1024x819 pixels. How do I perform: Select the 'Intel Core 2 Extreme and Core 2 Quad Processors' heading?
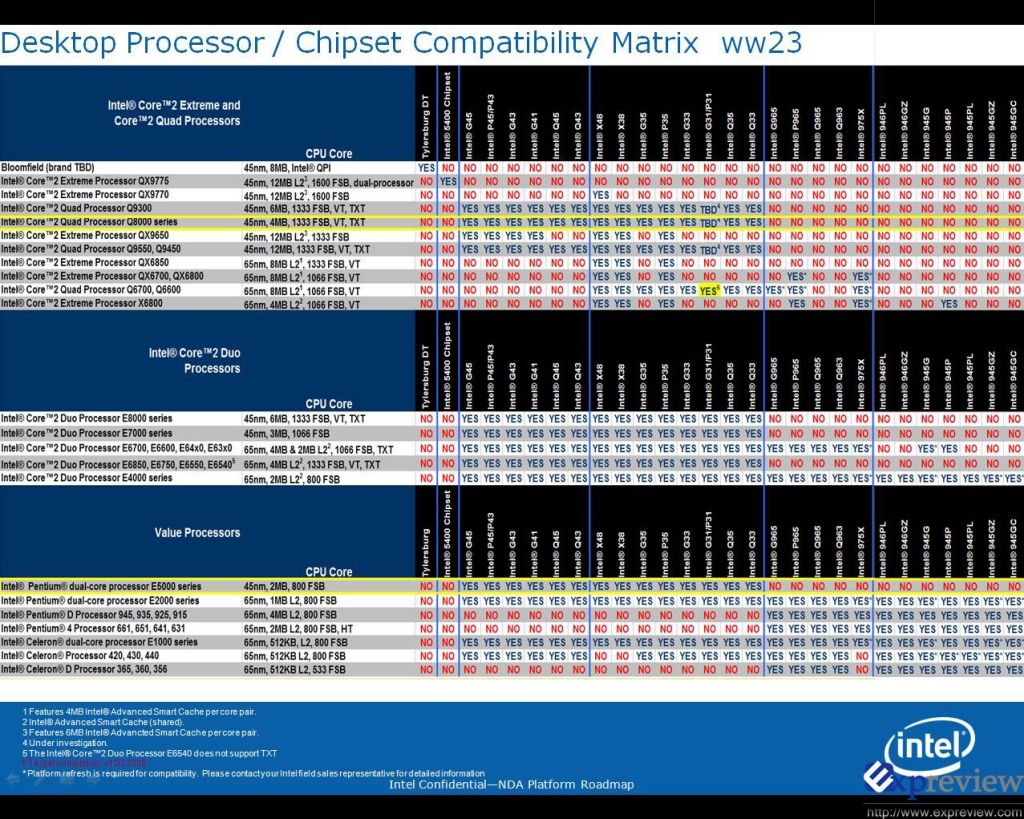(174, 113)
